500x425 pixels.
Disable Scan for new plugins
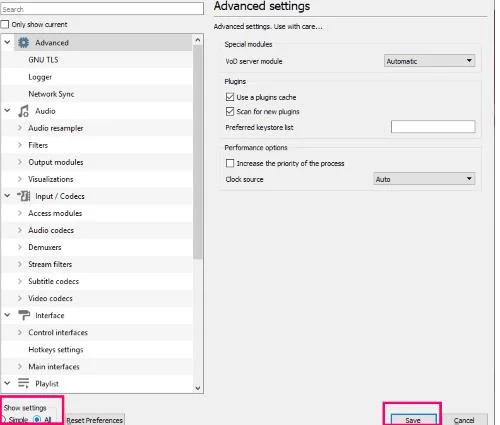[x=230, y=111]
